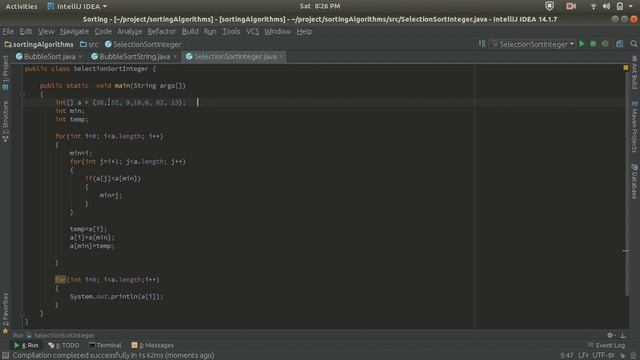Open Run tool window settings gear
640x360 pixels.
pos(610,335)
